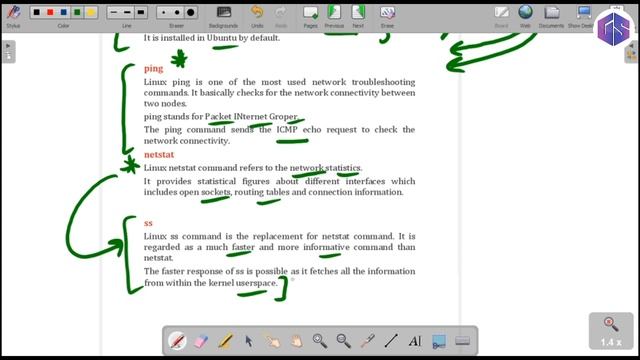The image size is (640, 360).
Task: Select the black pen color
Action: [37, 12]
